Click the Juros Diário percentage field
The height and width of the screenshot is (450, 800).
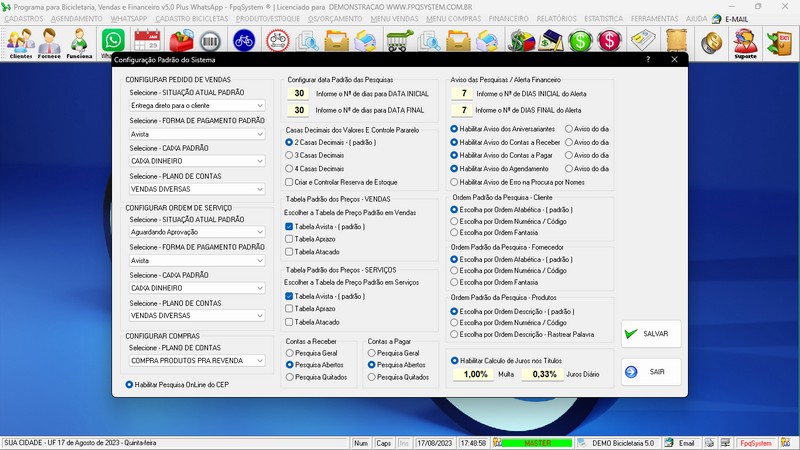pos(544,374)
